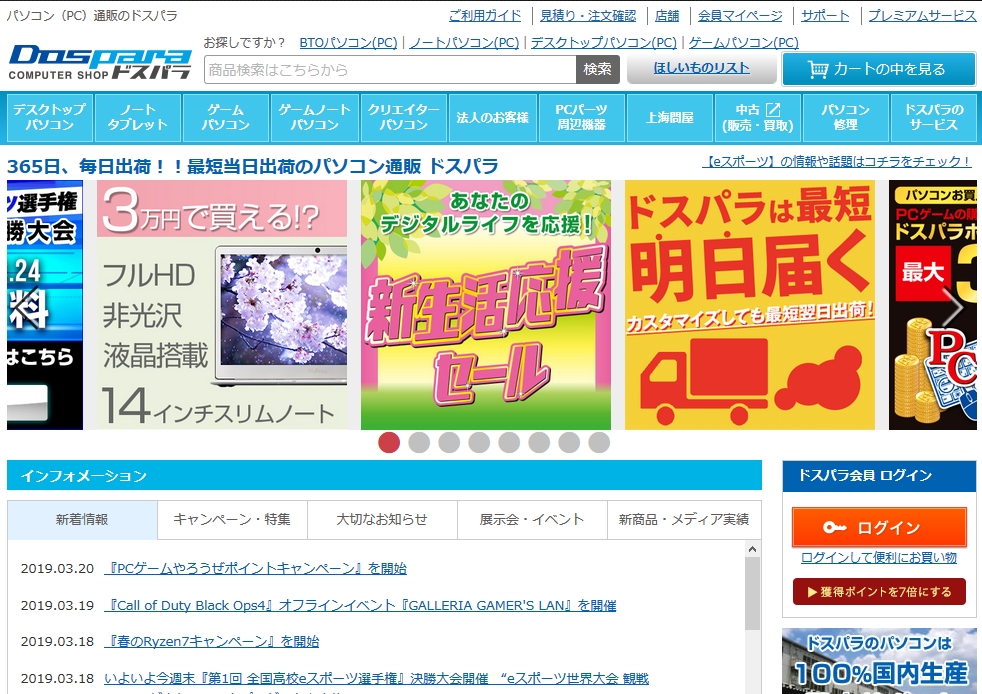982x694 pixels.
Task: Open 全国高校eスポーツ選手権 news link
Action: coord(376,678)
